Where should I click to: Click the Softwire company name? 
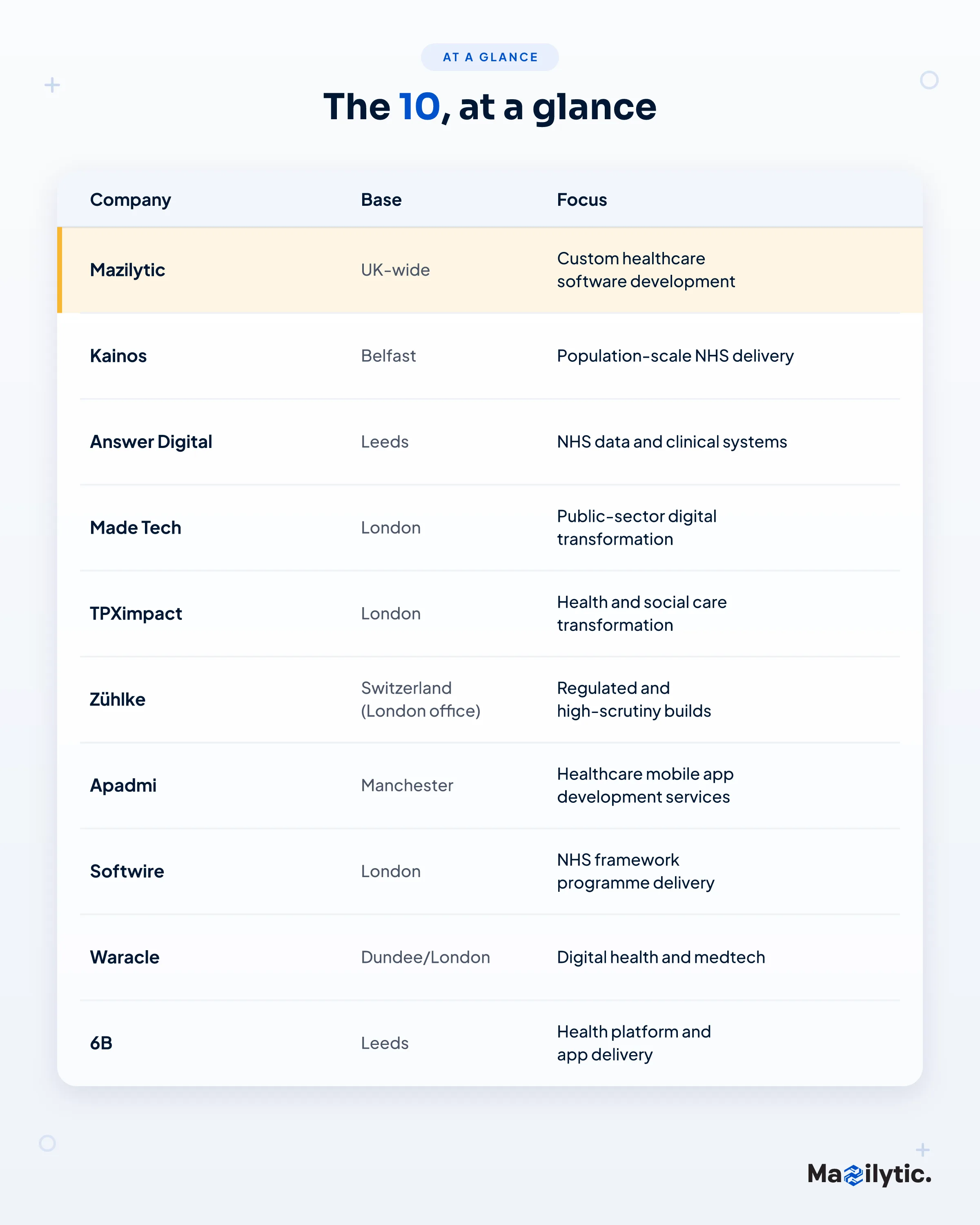[x=127, y=871]
